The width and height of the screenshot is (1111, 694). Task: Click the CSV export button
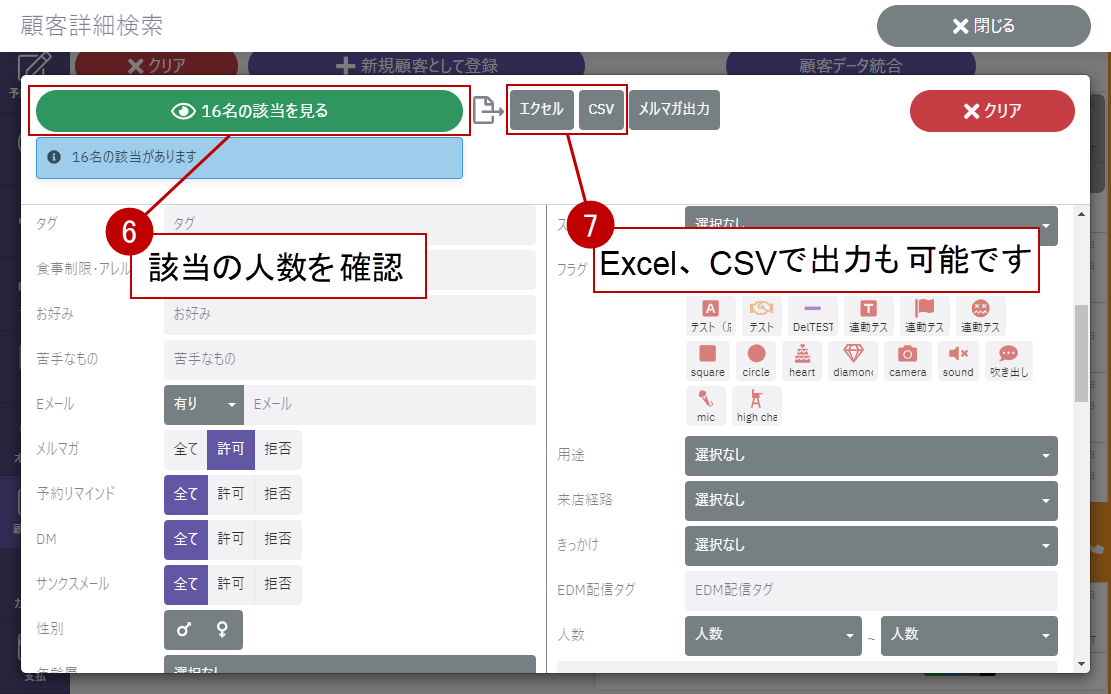(601, 110)
